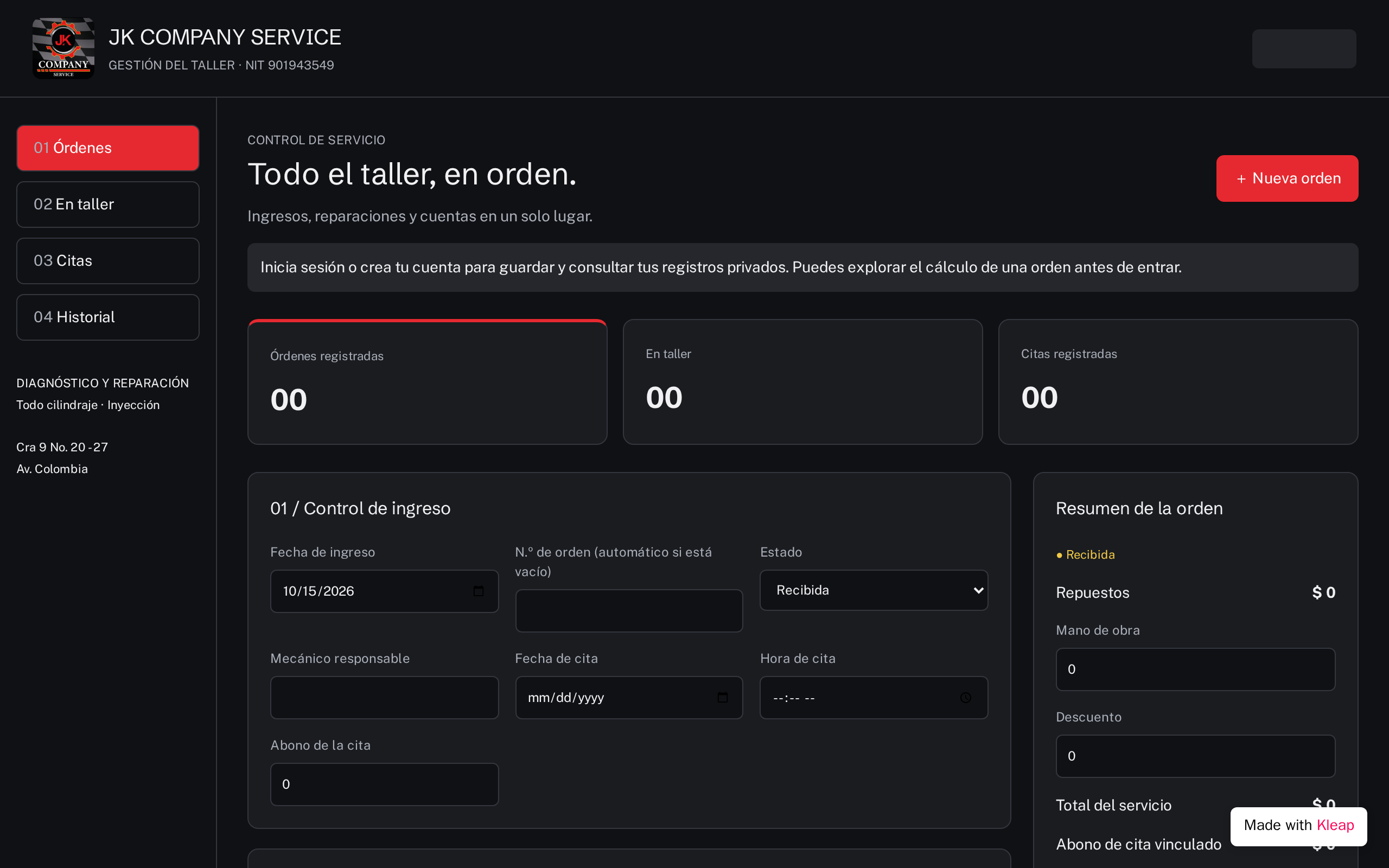1389x868 pixels.
Task: Click the JK Company logo image
Action: point(63,48)
